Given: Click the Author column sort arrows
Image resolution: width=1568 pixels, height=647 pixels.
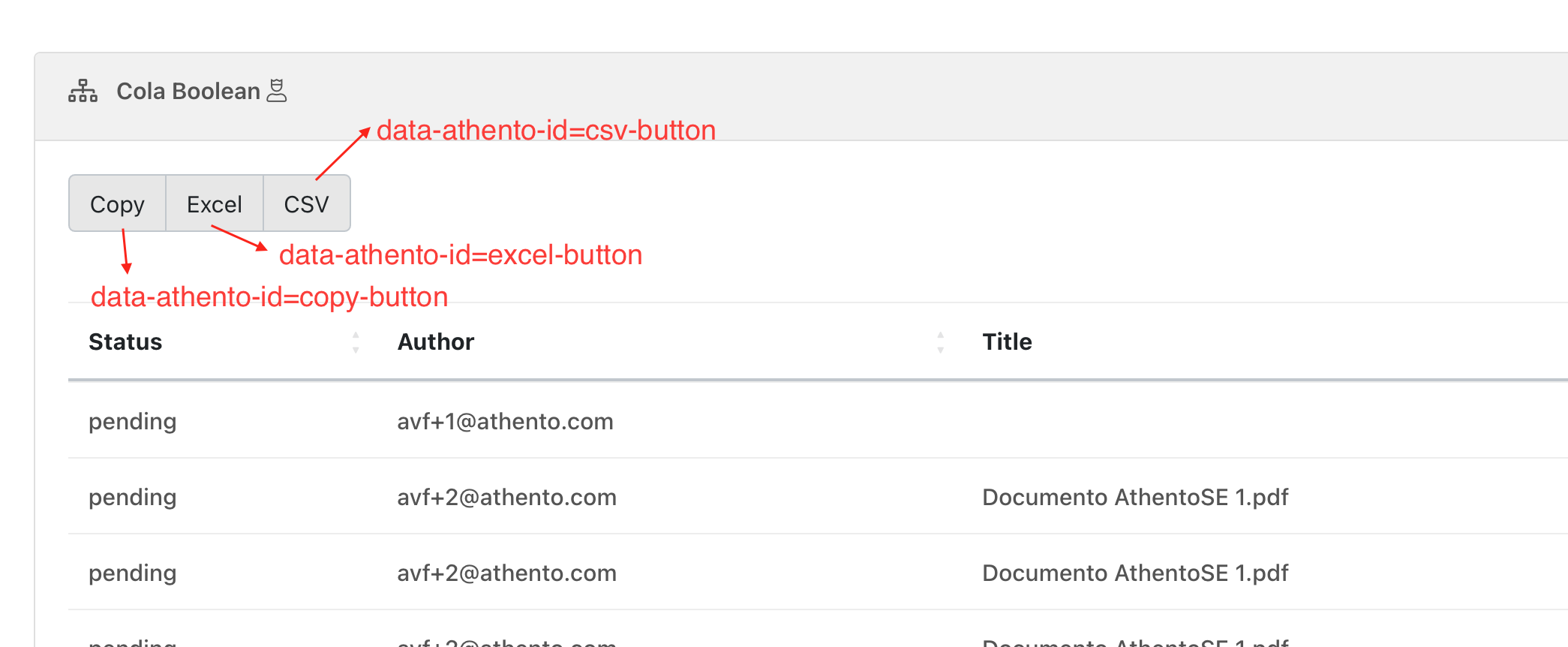Looking at the screenshot, I should point(940,342).
